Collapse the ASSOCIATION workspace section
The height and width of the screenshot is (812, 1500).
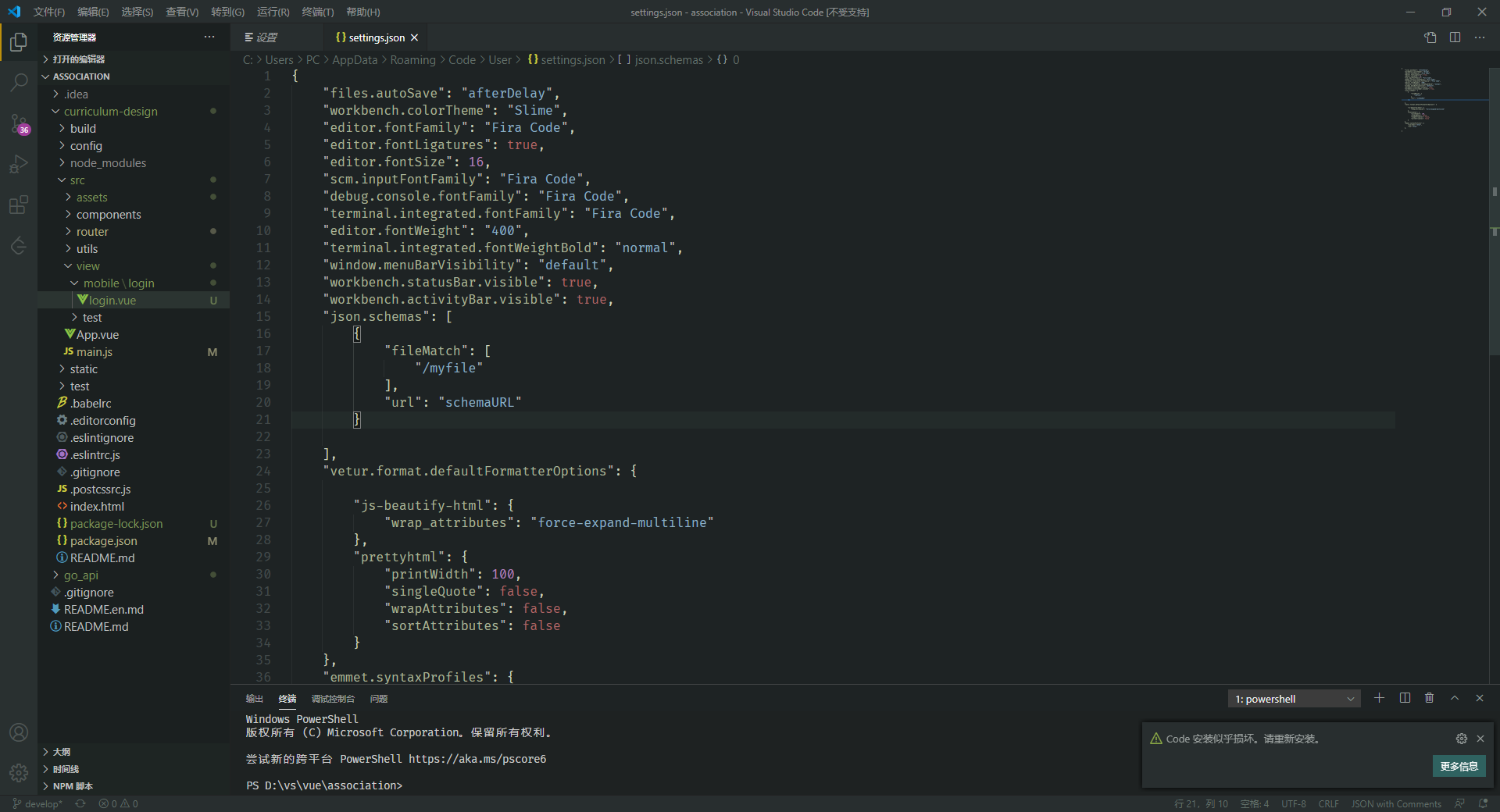[134, 77]
